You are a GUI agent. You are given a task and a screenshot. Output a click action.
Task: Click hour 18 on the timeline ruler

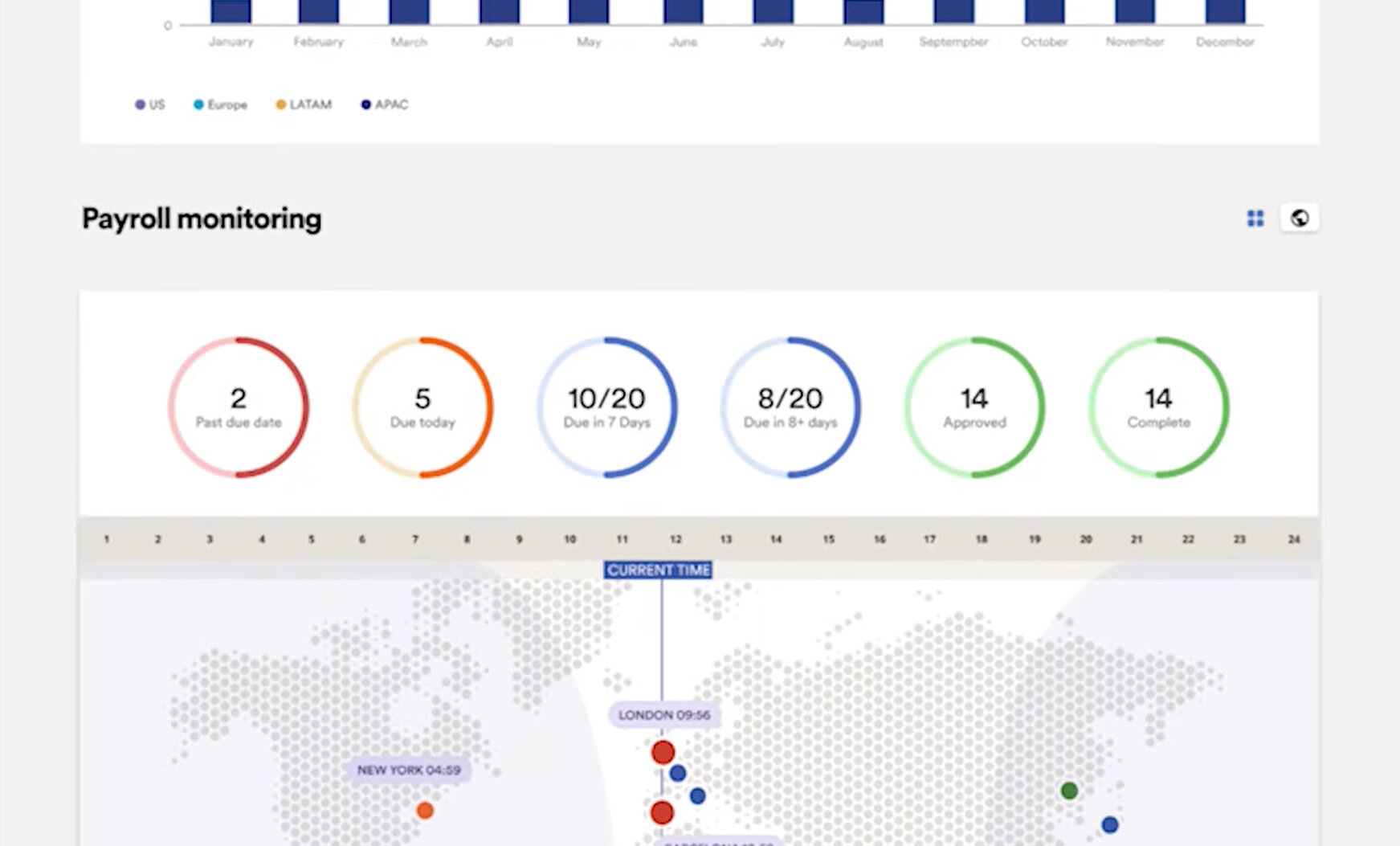tap(981, 539)
